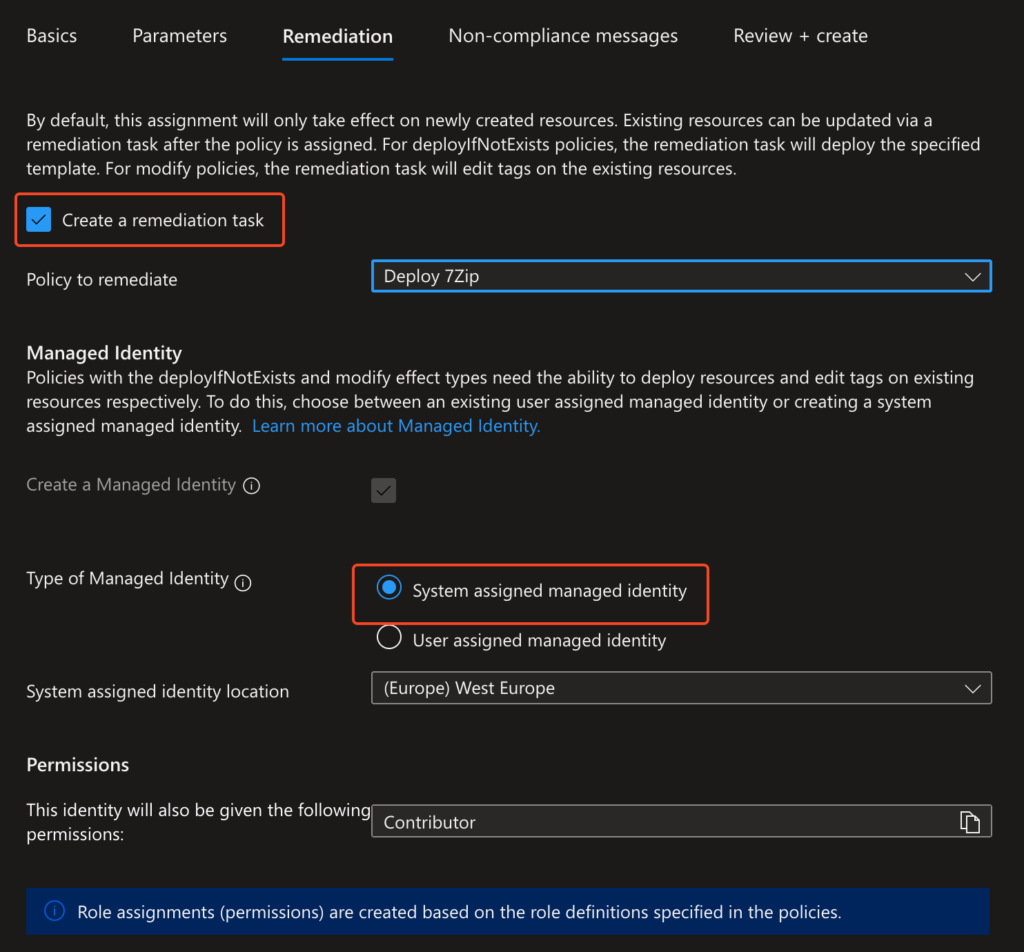Expand the System assigned identity location dropdown
The height and width of the screenshot is (952, 1024).
[680, 688]
